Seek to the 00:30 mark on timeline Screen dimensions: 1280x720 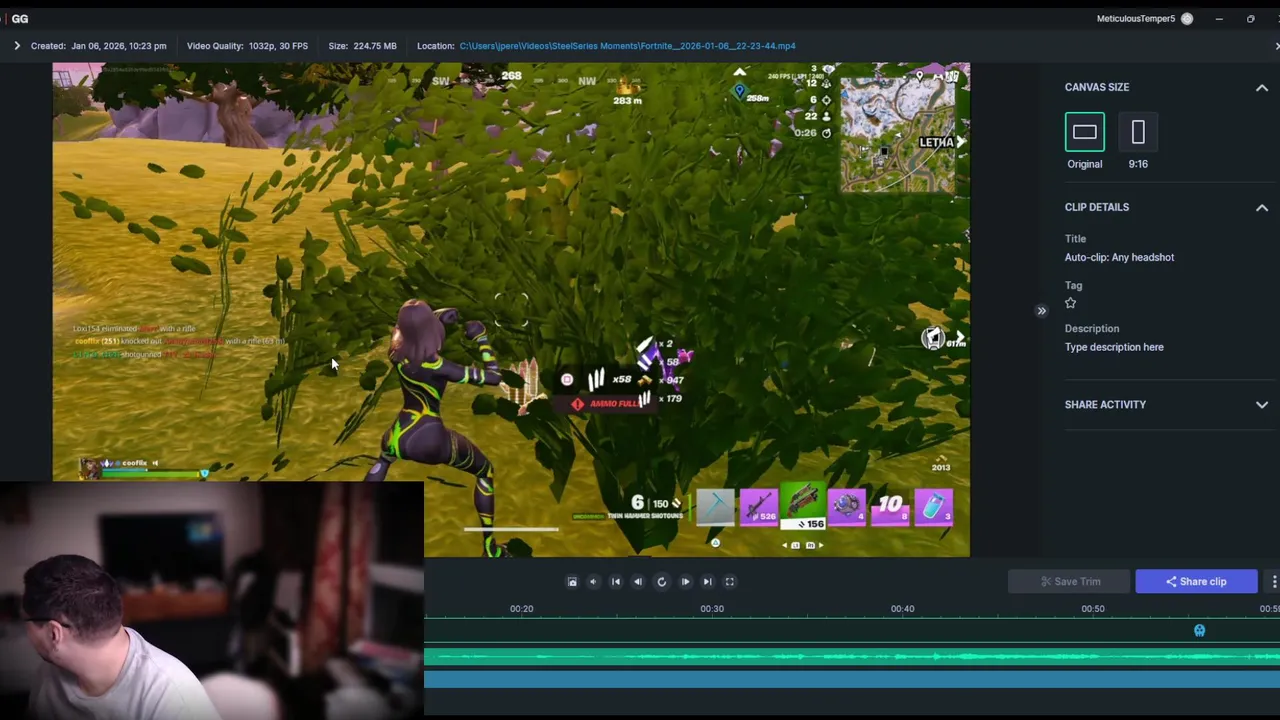(x=712, y=608)
